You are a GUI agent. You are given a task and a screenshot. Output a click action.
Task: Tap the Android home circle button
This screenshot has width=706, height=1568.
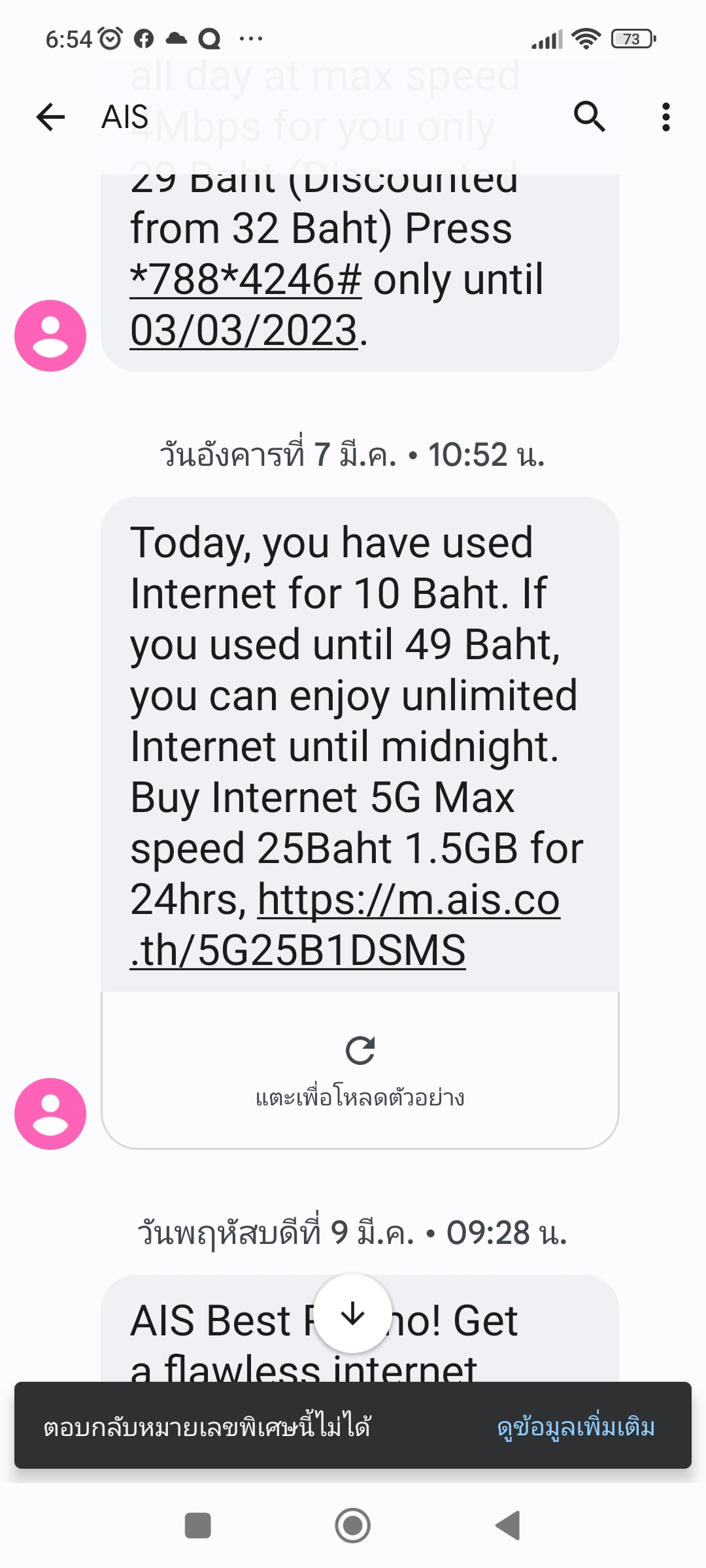353,1526
